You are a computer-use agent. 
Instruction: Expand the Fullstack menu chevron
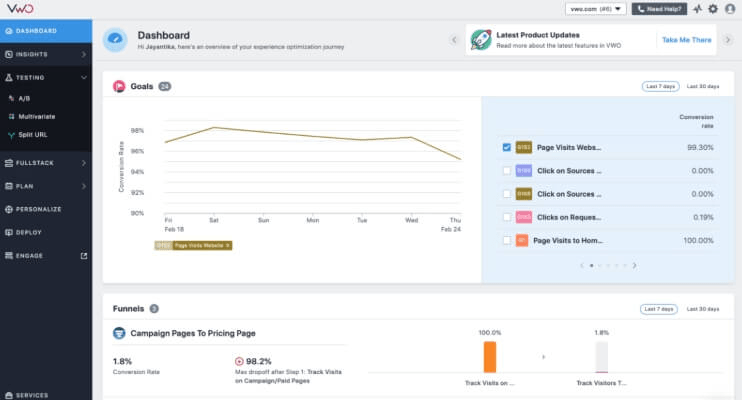(x=84, y=163)
